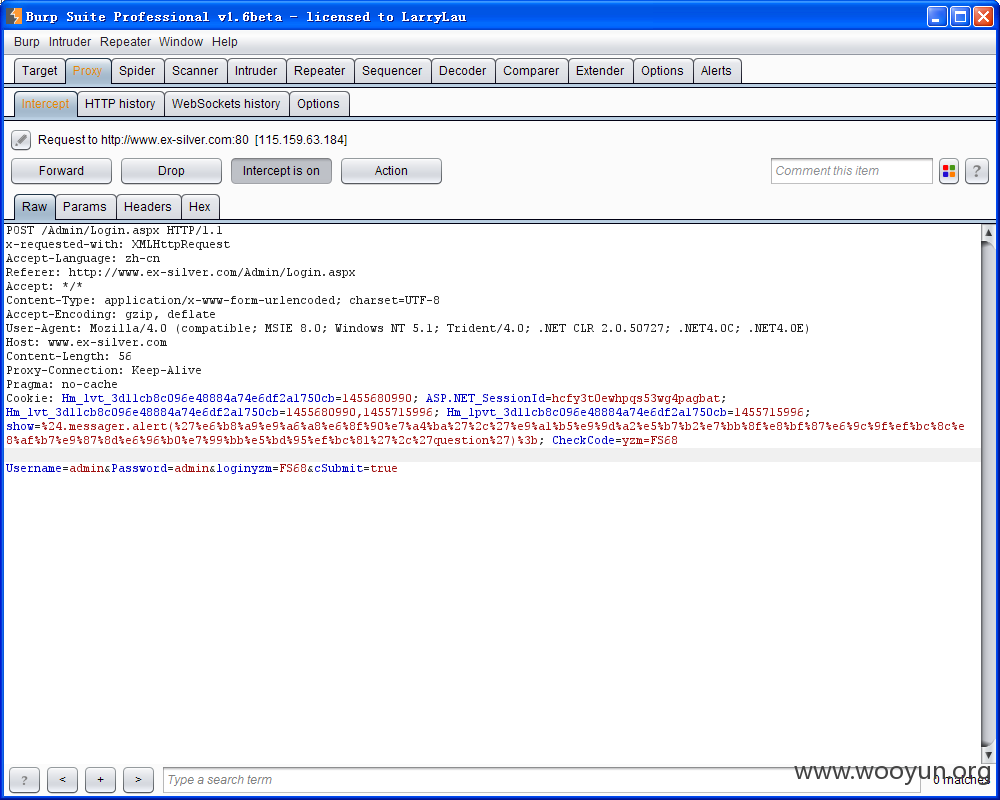Viewport: 1000px width, 800px height.
Task: Click the Host: www.ex-silver.com line
Action: point(86,343)
